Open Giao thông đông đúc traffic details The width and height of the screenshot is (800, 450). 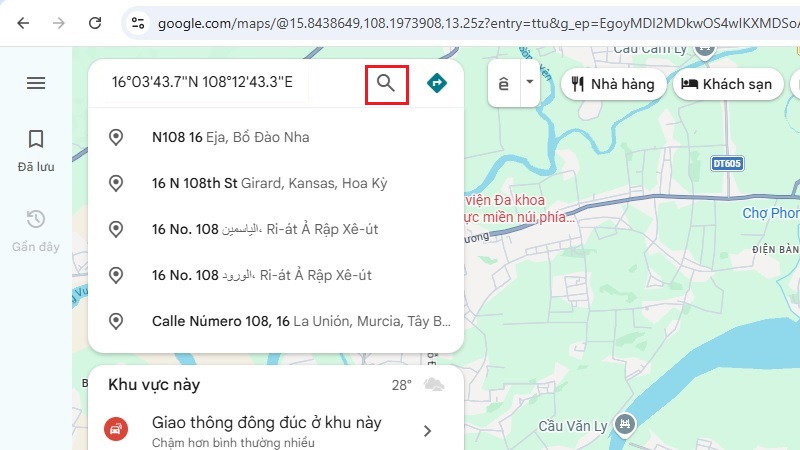point(276,430)
